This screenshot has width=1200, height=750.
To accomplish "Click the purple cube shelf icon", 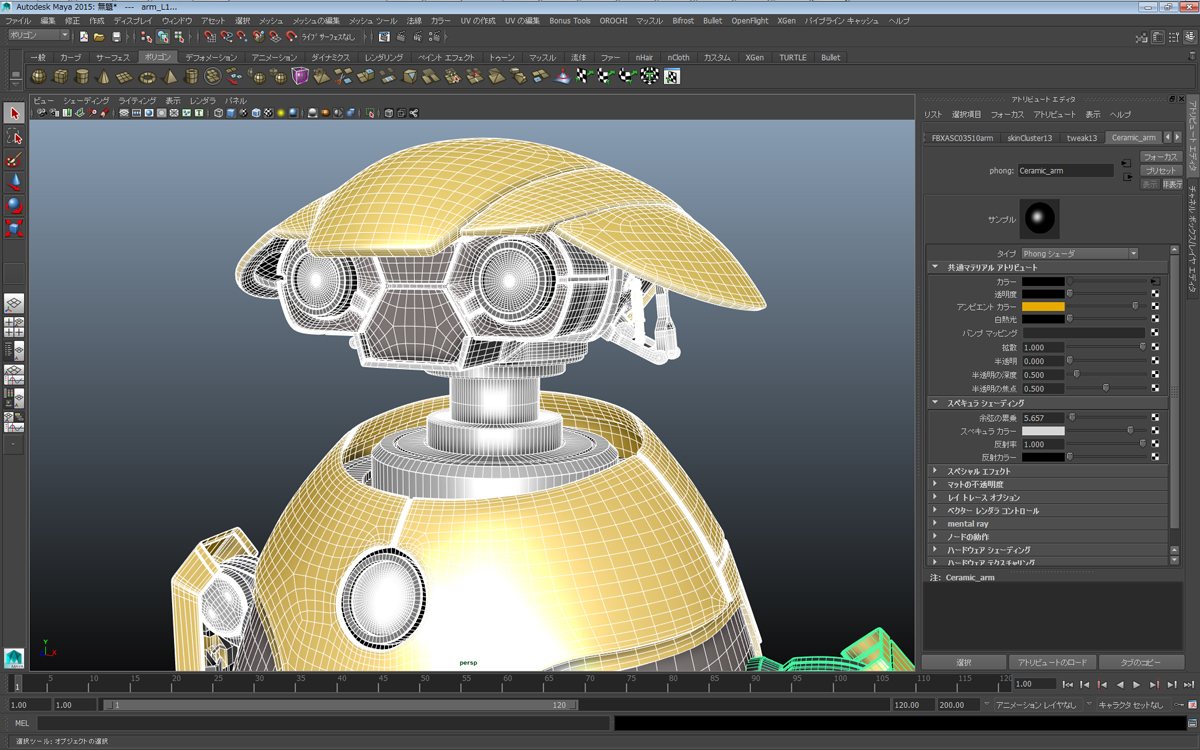I will click(x=300, y=77).
